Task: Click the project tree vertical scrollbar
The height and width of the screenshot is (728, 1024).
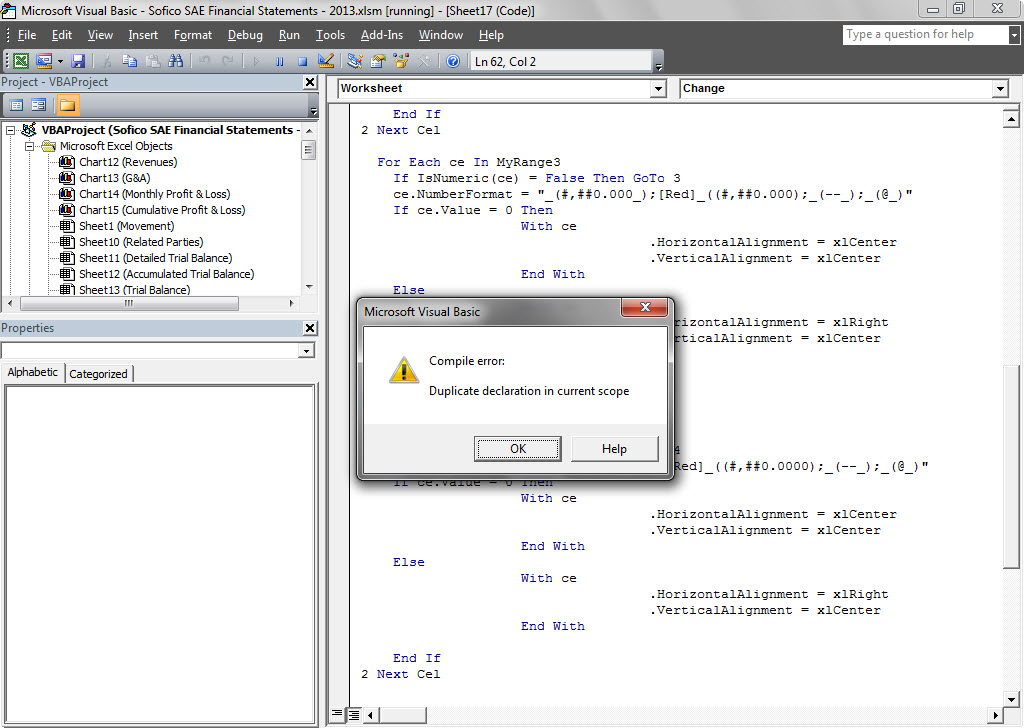Action: tap(309, 150)
